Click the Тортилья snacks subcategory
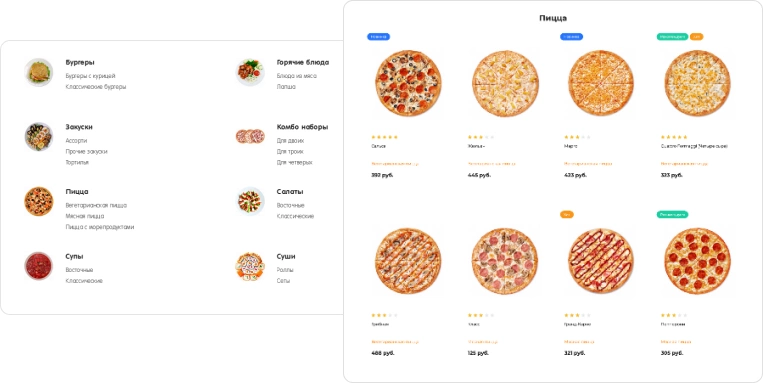The height and width of the screenshot is (383, 763). [77, 163]
